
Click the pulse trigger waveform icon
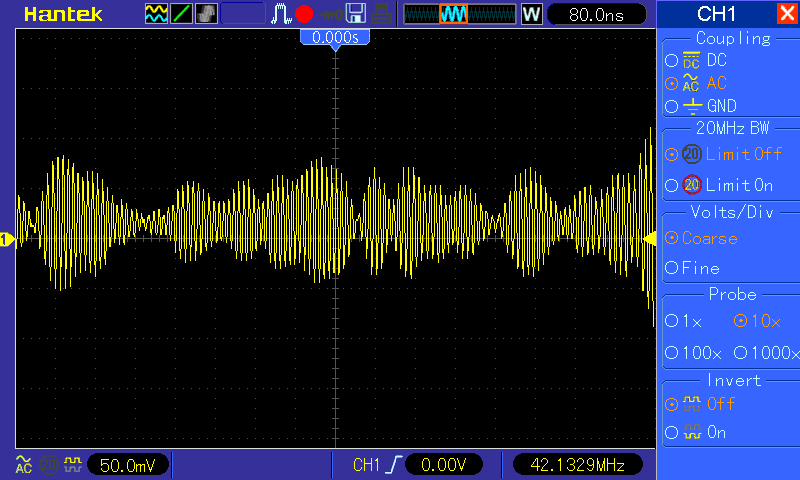coord(281,14)
